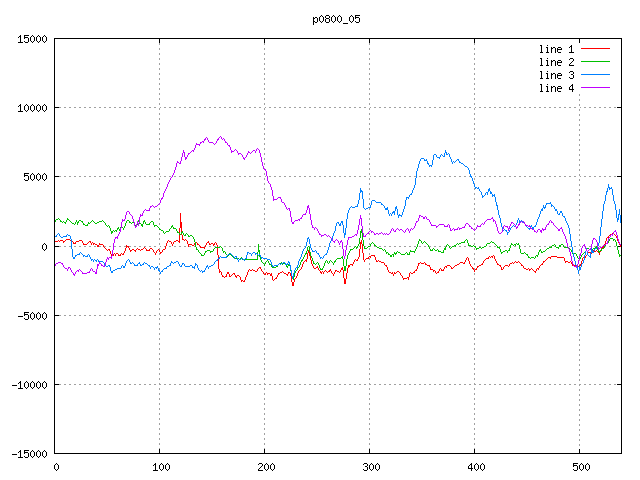Image resolution: width=640 pixels, height=480 pixels.
Task: Click the 100 x-axis tick label
Action: tap(160, 467)
